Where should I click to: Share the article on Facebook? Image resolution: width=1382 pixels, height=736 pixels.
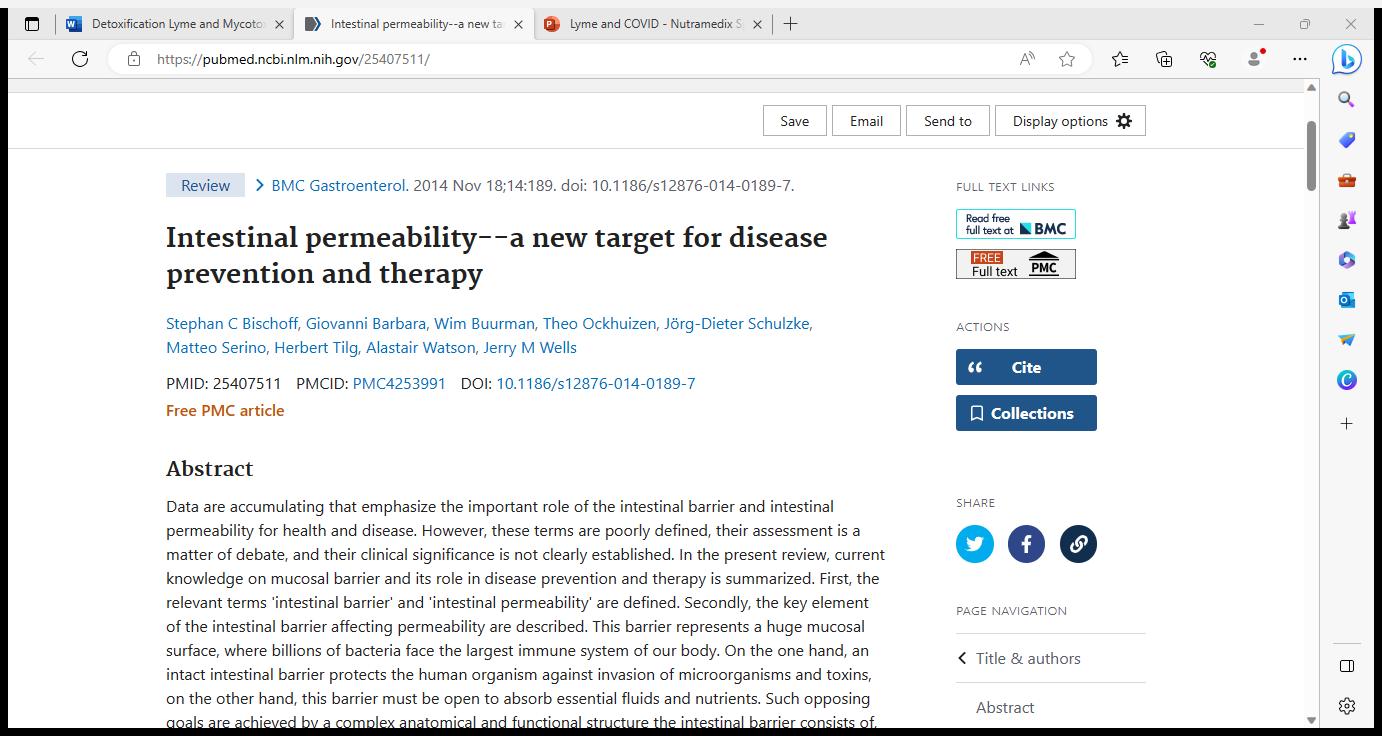coord(1026,544)
